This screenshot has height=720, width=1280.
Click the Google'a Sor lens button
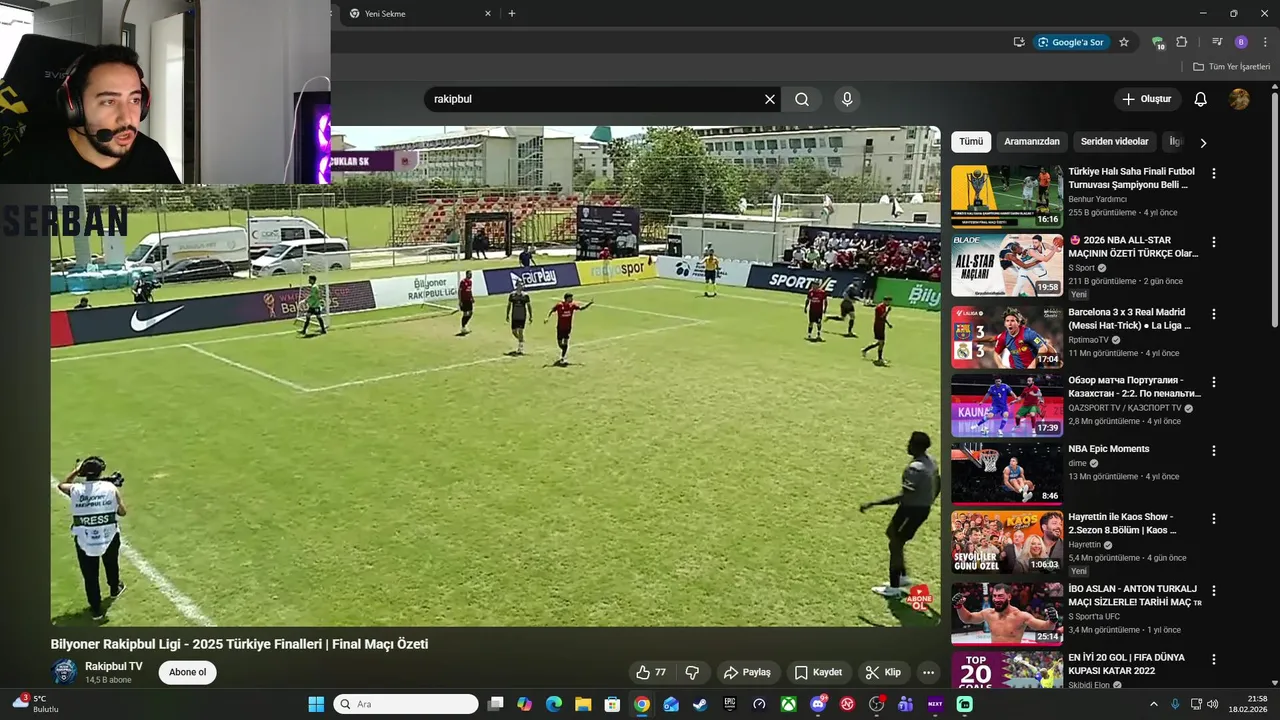click(1071, 42)
